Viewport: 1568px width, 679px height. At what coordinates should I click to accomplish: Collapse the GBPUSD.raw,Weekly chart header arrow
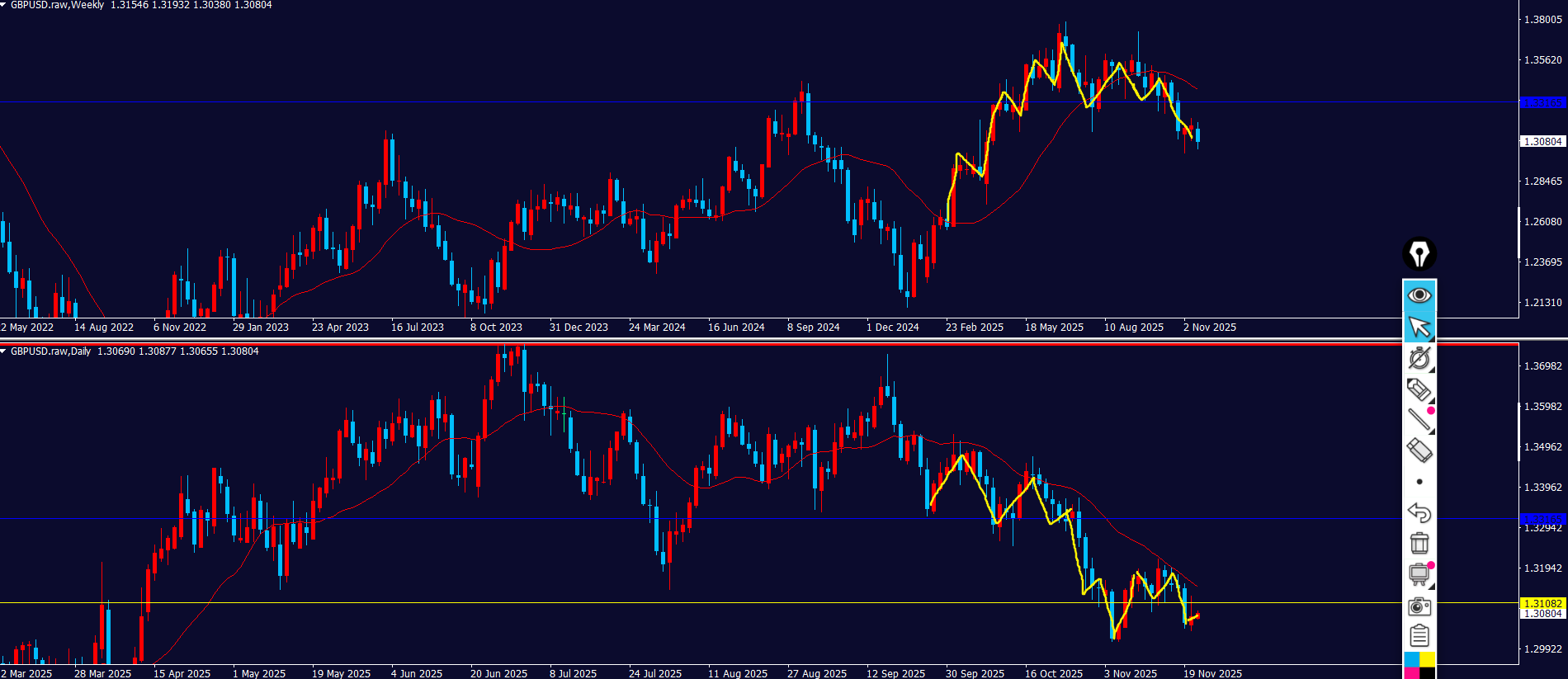4,5
